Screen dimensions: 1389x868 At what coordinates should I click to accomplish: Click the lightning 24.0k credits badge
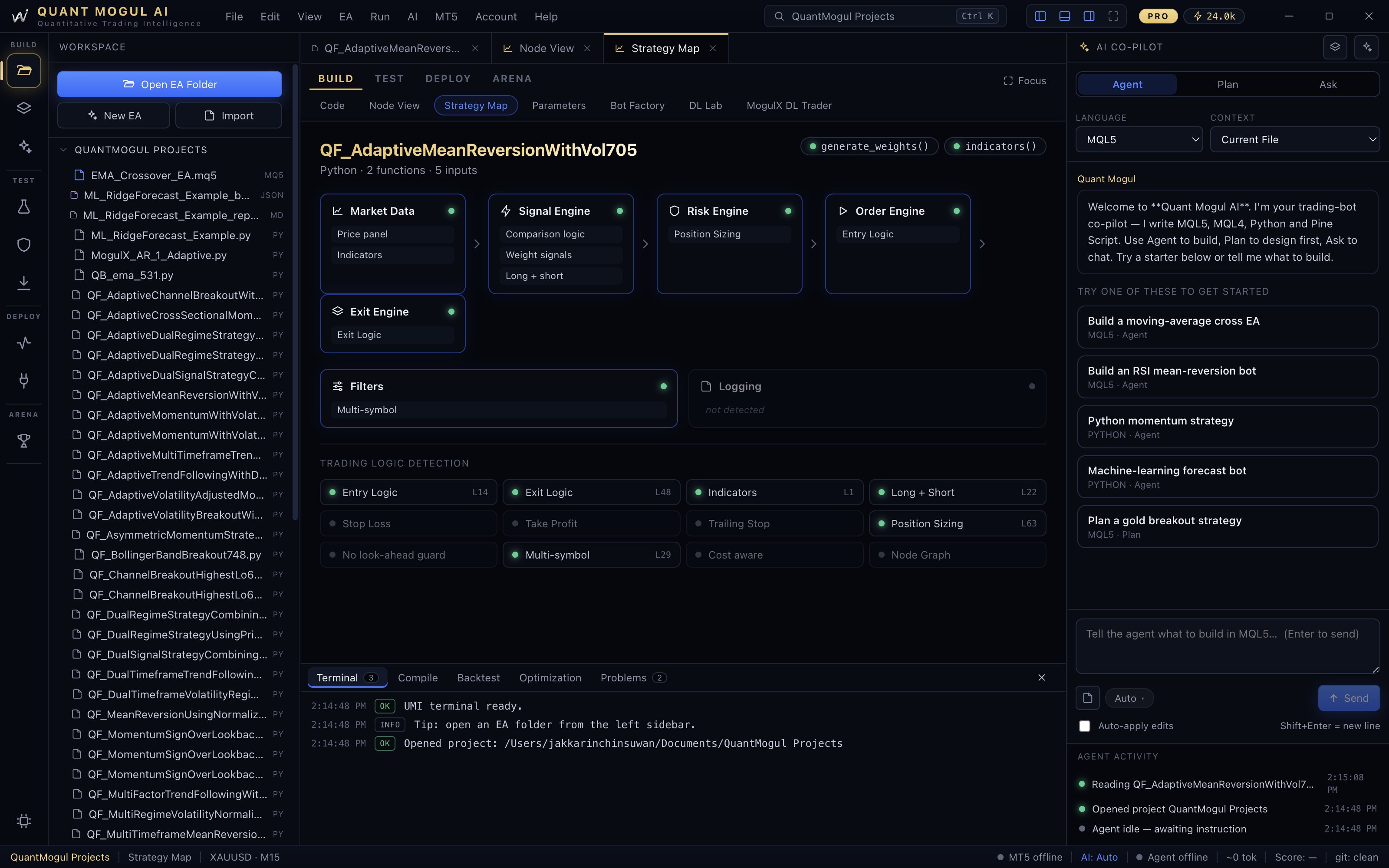tap(1214, 16)
